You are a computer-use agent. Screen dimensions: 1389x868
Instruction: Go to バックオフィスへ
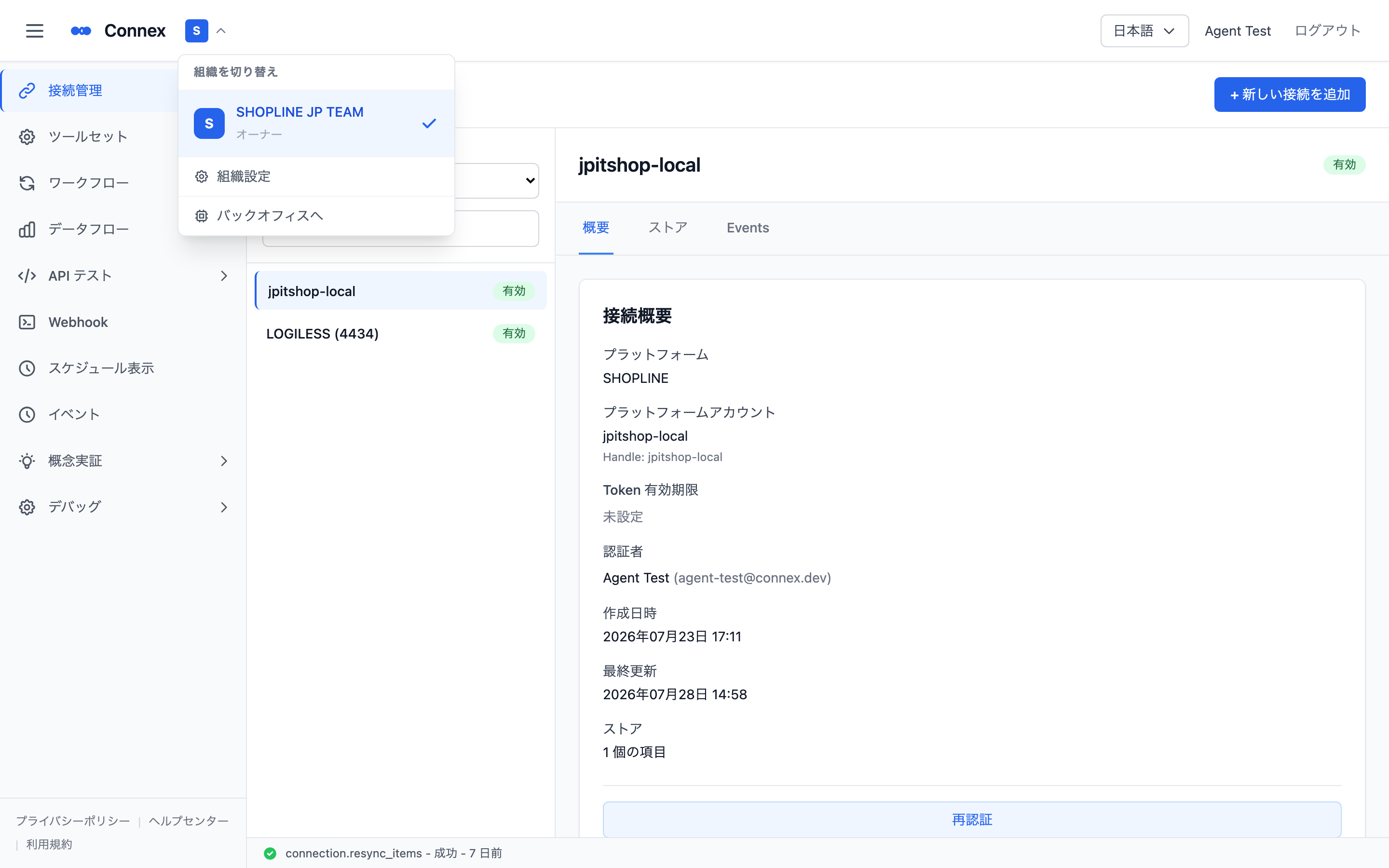pos(316,215)
